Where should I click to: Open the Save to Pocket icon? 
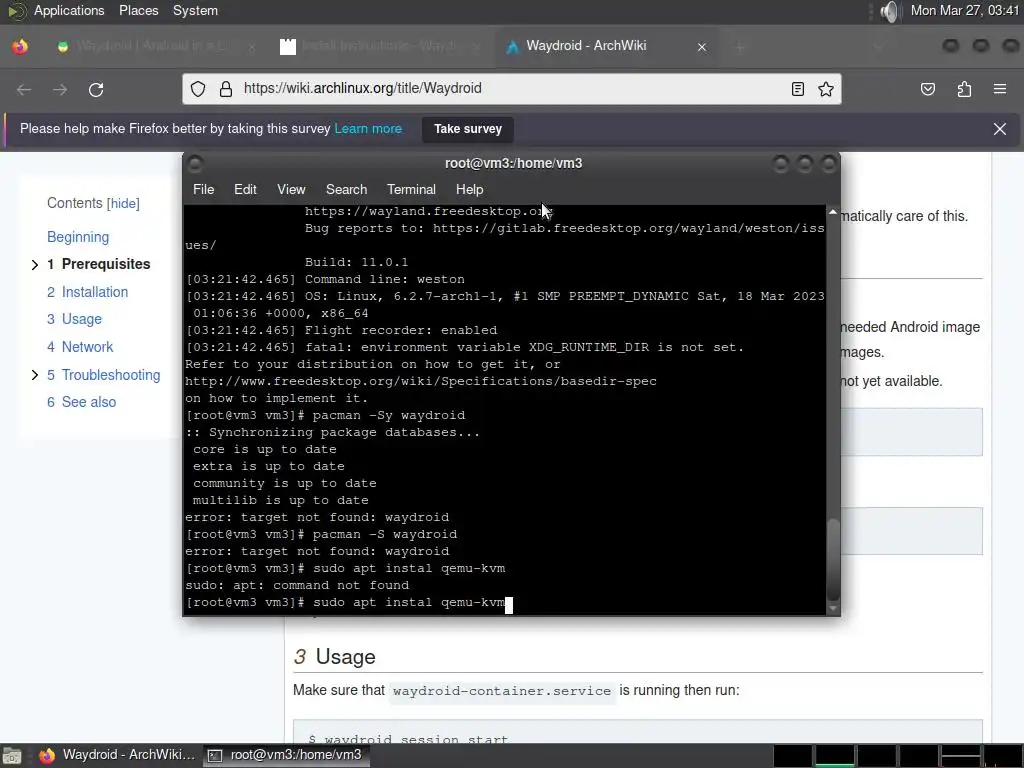[928, 89]
